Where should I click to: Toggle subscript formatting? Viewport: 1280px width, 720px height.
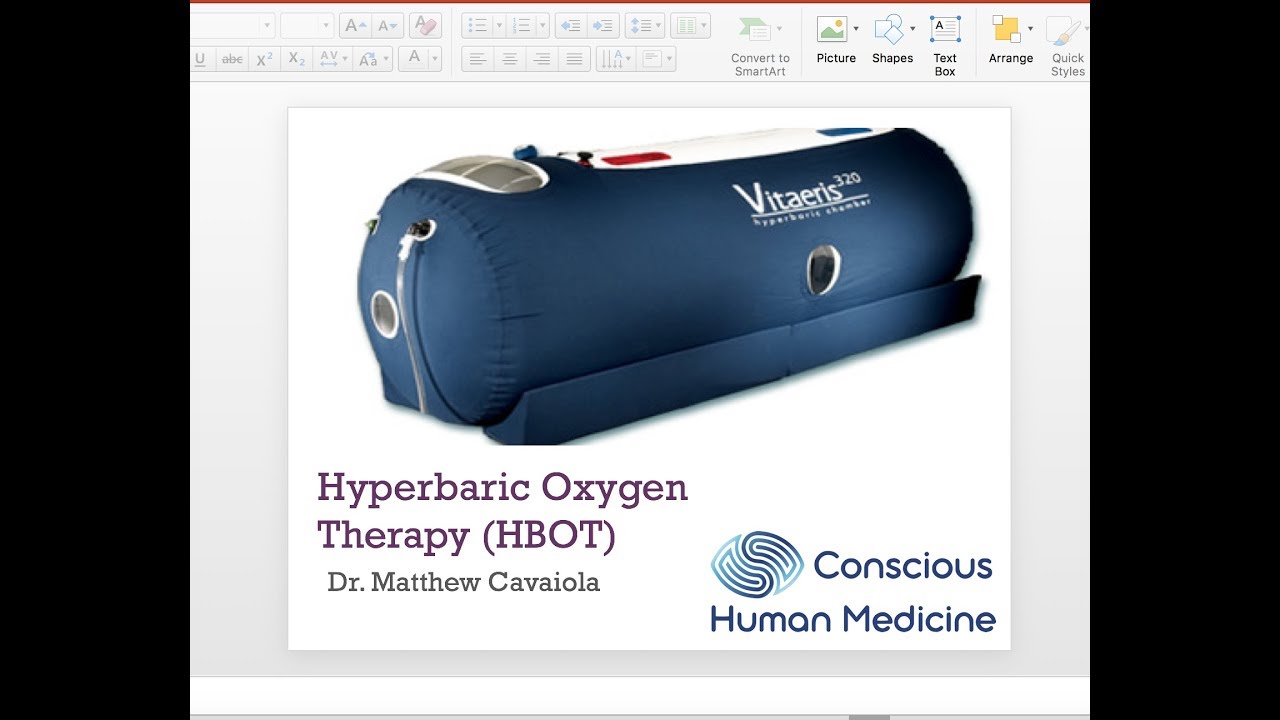pos(296,59)
